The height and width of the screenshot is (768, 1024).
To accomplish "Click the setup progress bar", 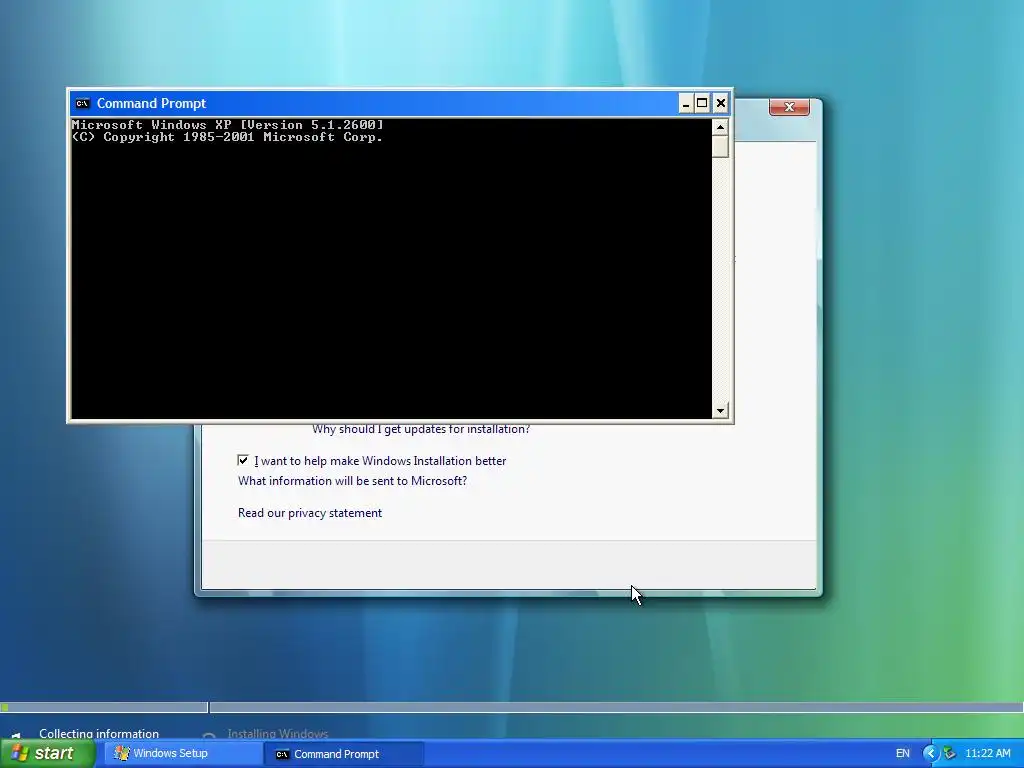I will click(512, 707).
